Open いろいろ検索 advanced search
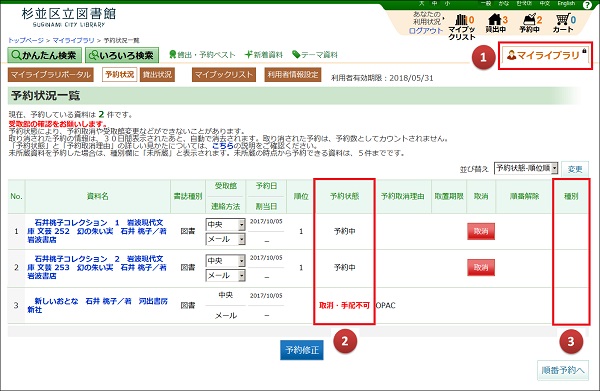The height and width of the screenshot is (391, 600). coord(122,55)
